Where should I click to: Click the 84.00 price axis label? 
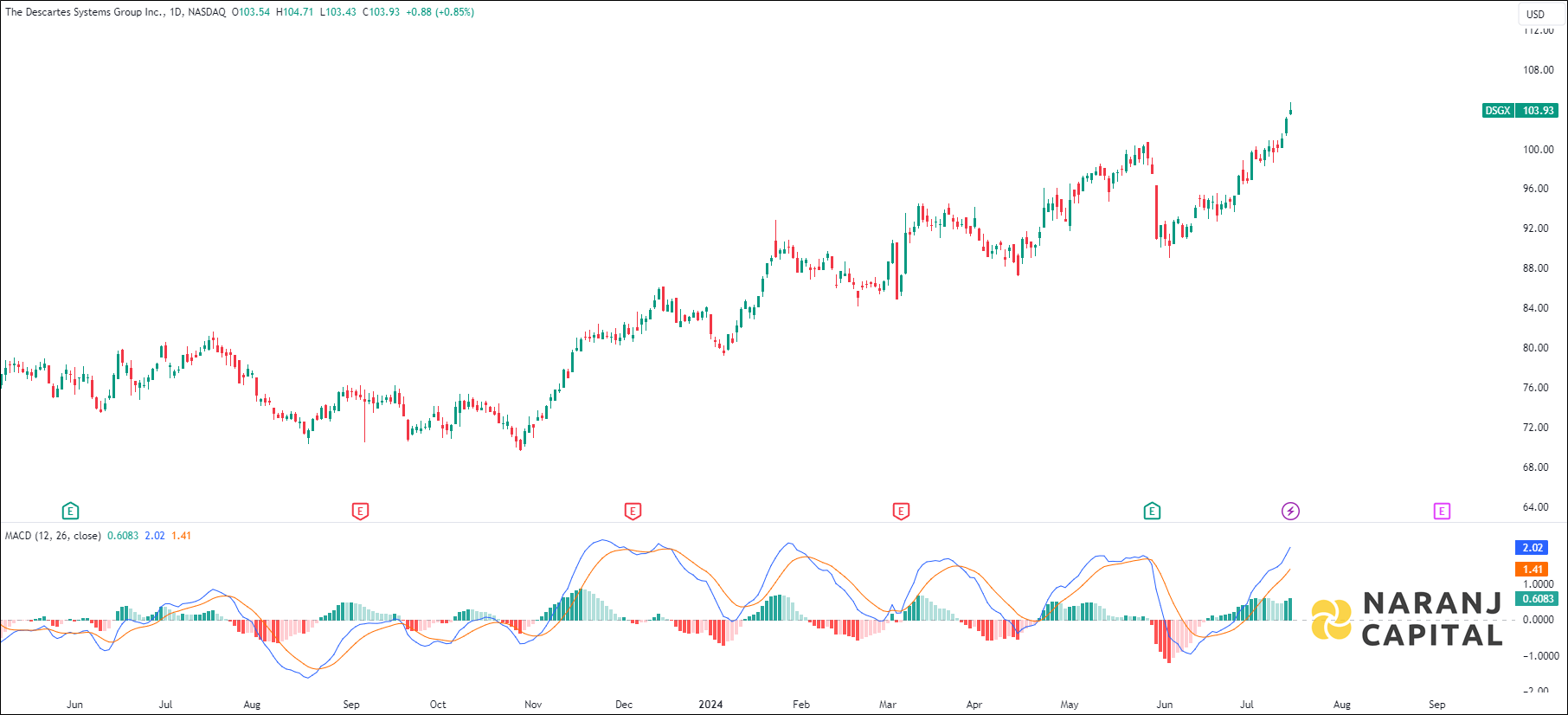1536,308
